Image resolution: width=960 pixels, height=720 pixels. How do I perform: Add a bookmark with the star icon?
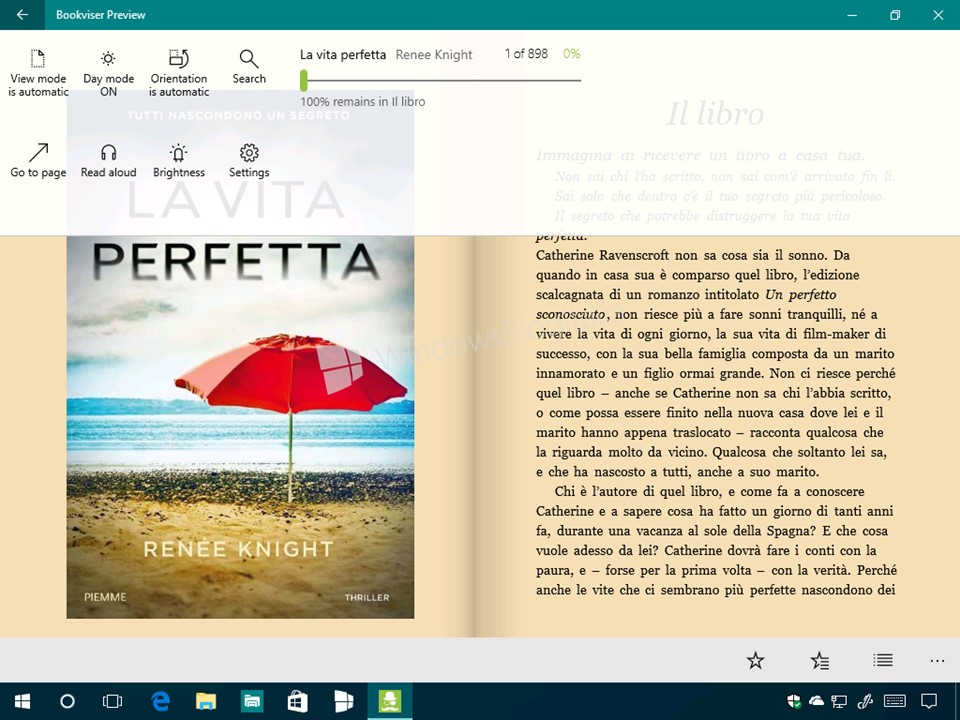point(756,660)
